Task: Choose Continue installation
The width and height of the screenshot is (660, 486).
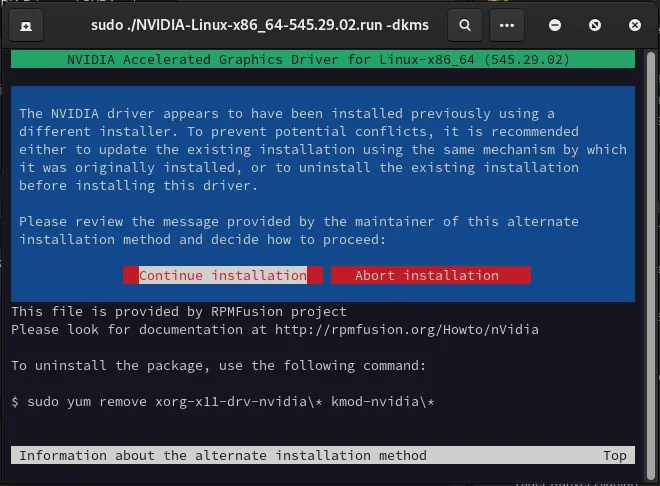Action: point(223,275)
